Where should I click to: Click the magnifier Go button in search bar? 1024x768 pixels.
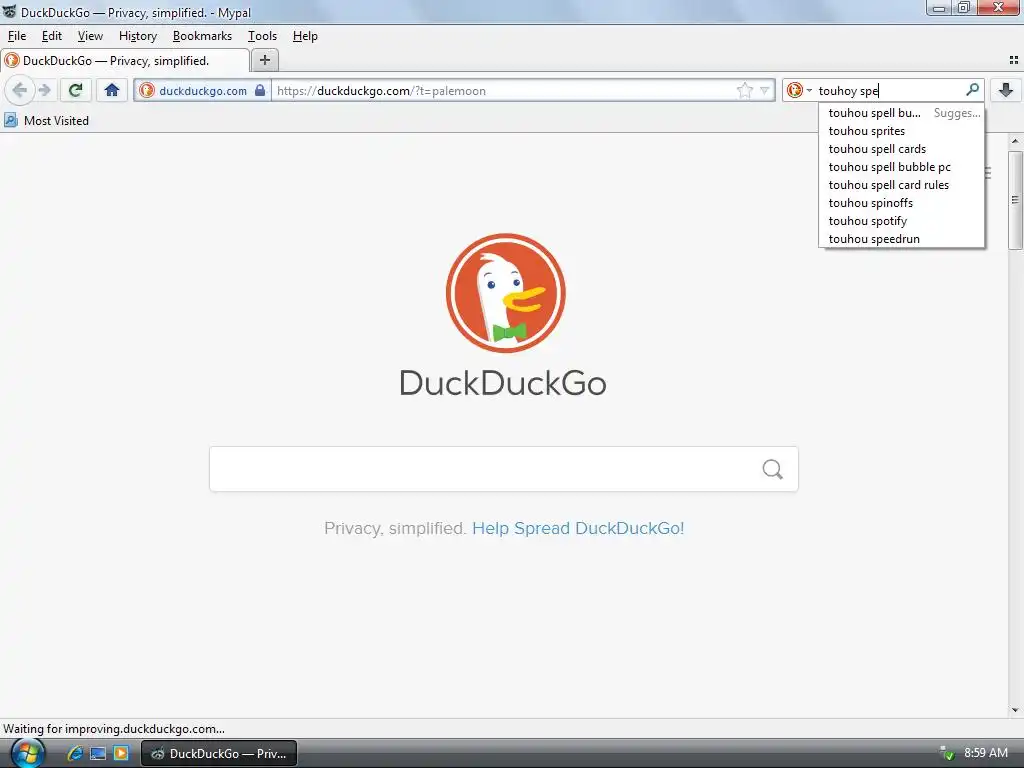coord(972,89)
